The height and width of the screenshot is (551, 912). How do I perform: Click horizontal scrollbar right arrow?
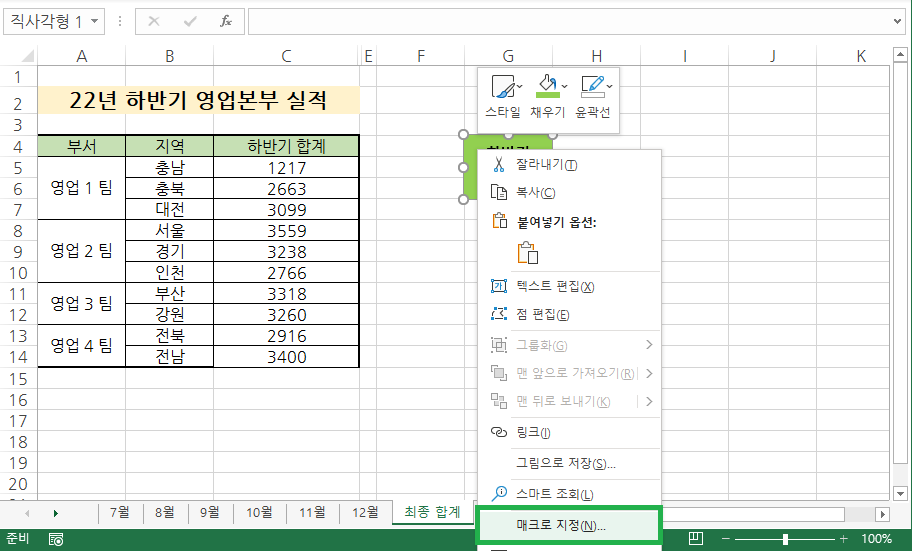883,514
